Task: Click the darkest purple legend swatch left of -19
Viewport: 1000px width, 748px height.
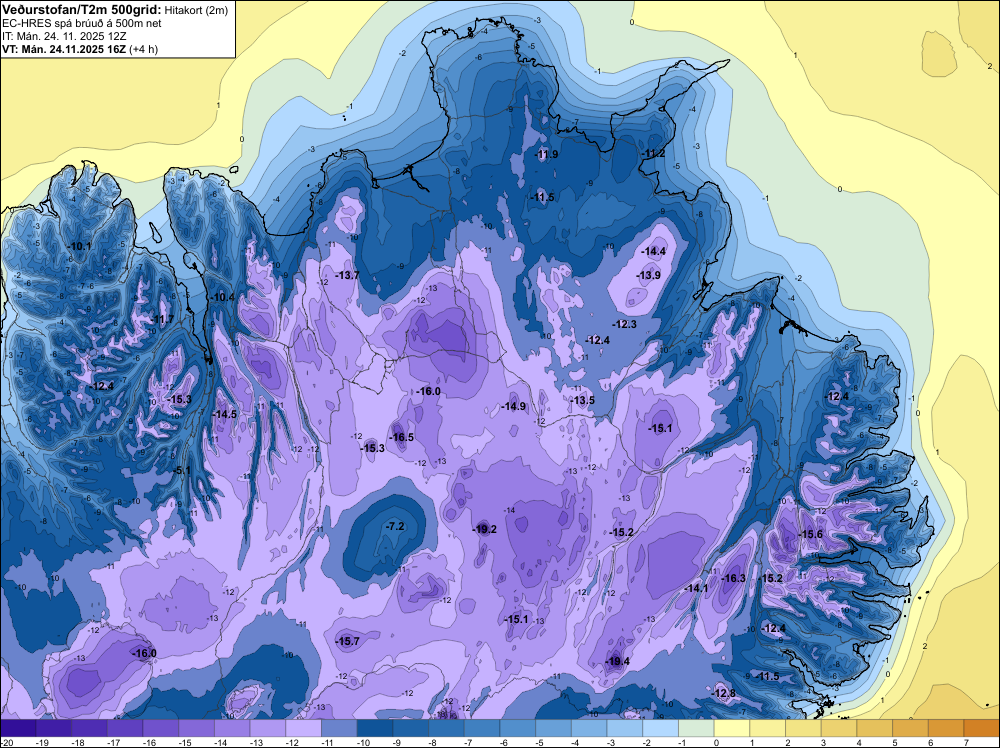Action: tap(18, 728)
